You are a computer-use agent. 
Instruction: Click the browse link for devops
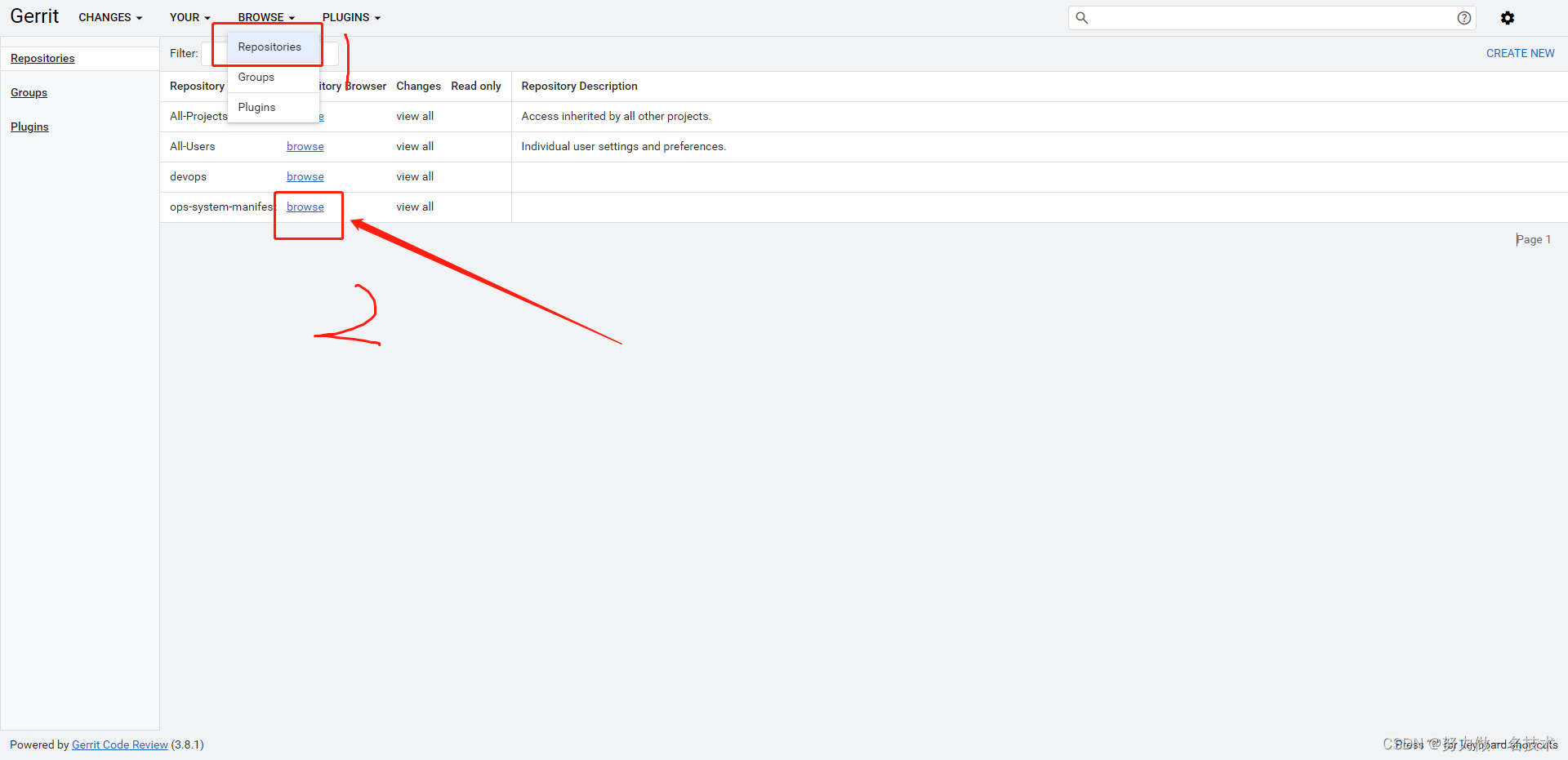point(305,176)
